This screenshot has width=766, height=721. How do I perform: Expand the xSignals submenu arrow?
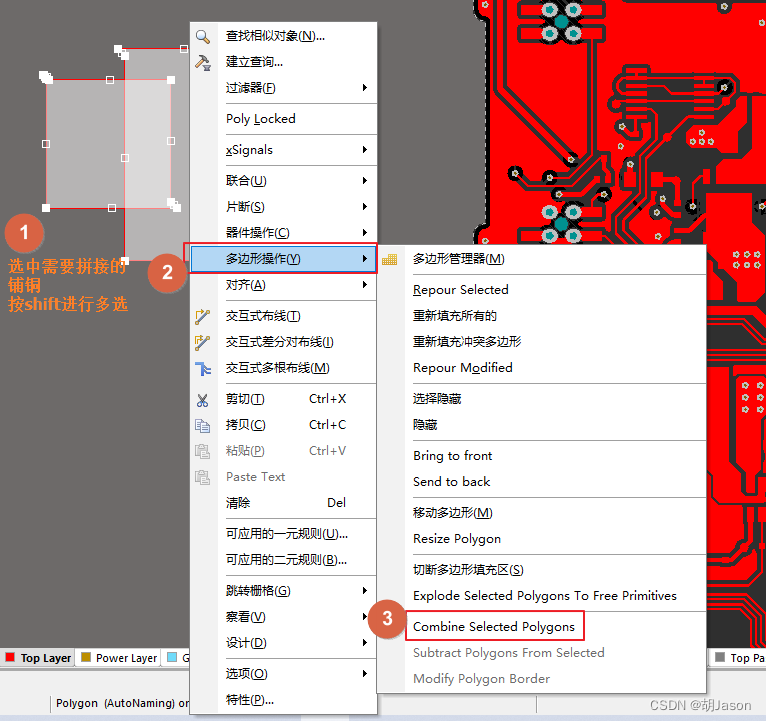pyautogui.click(x=364, y=149)
